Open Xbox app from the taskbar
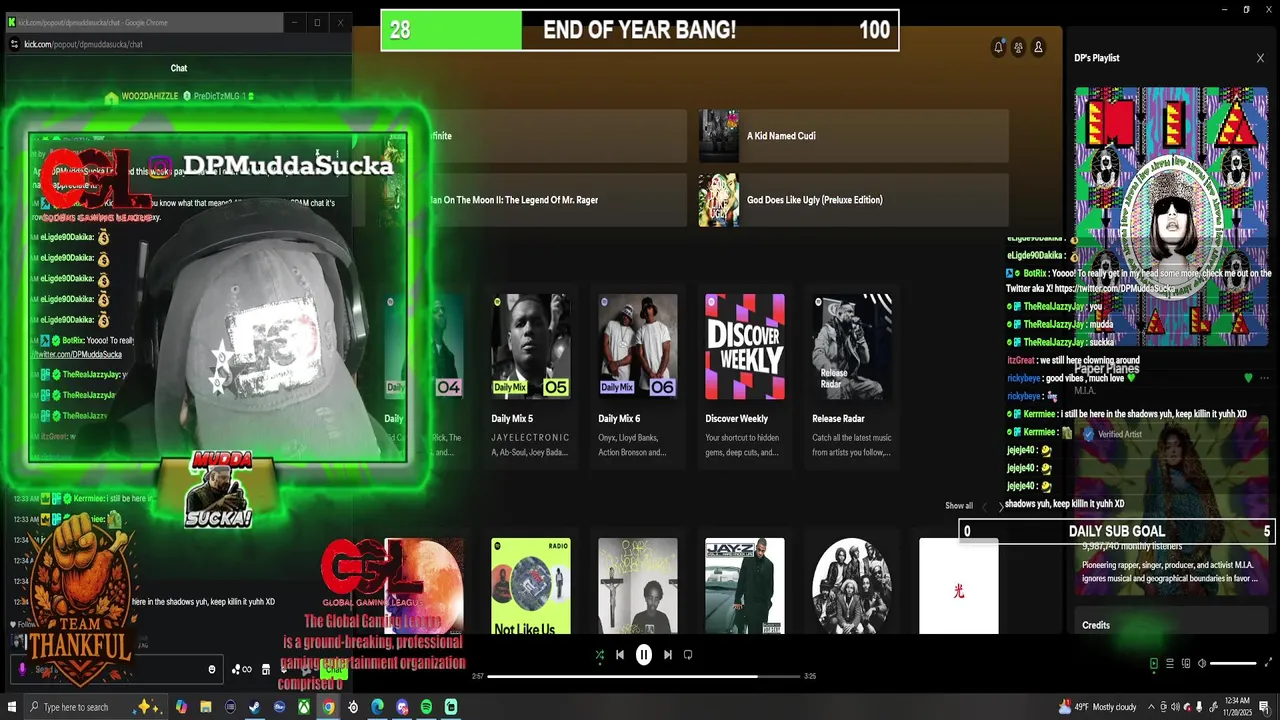 [304, 707]
